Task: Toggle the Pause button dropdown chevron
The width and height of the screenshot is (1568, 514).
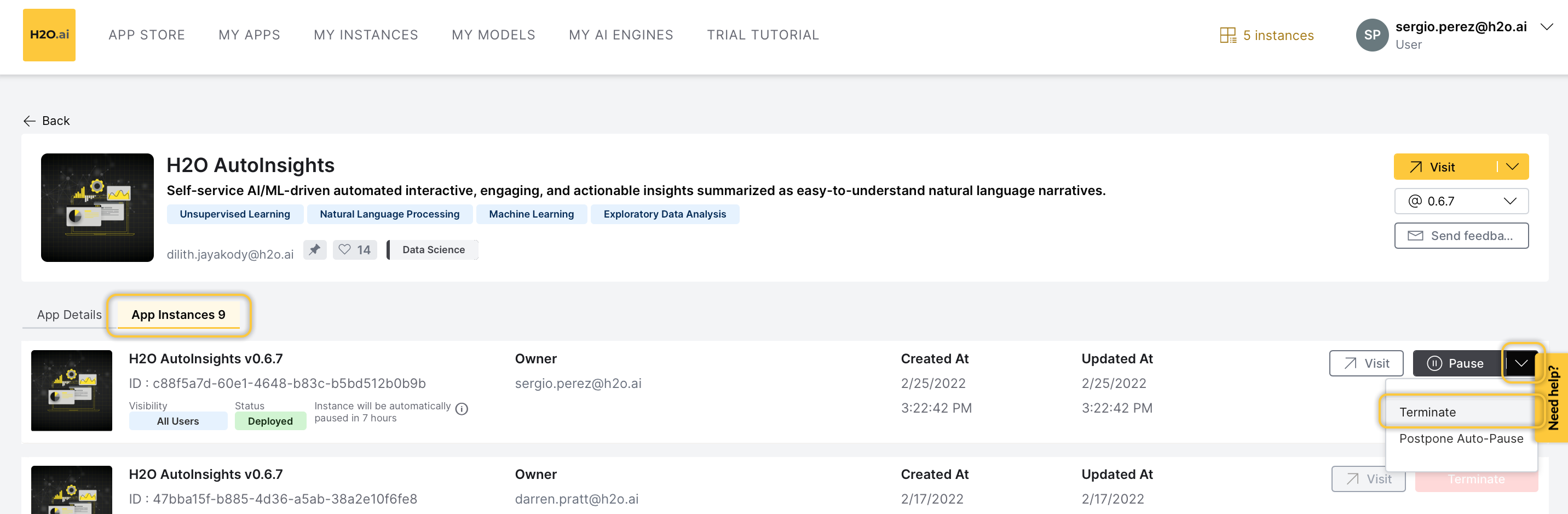Action: [x=1521, y=363]
